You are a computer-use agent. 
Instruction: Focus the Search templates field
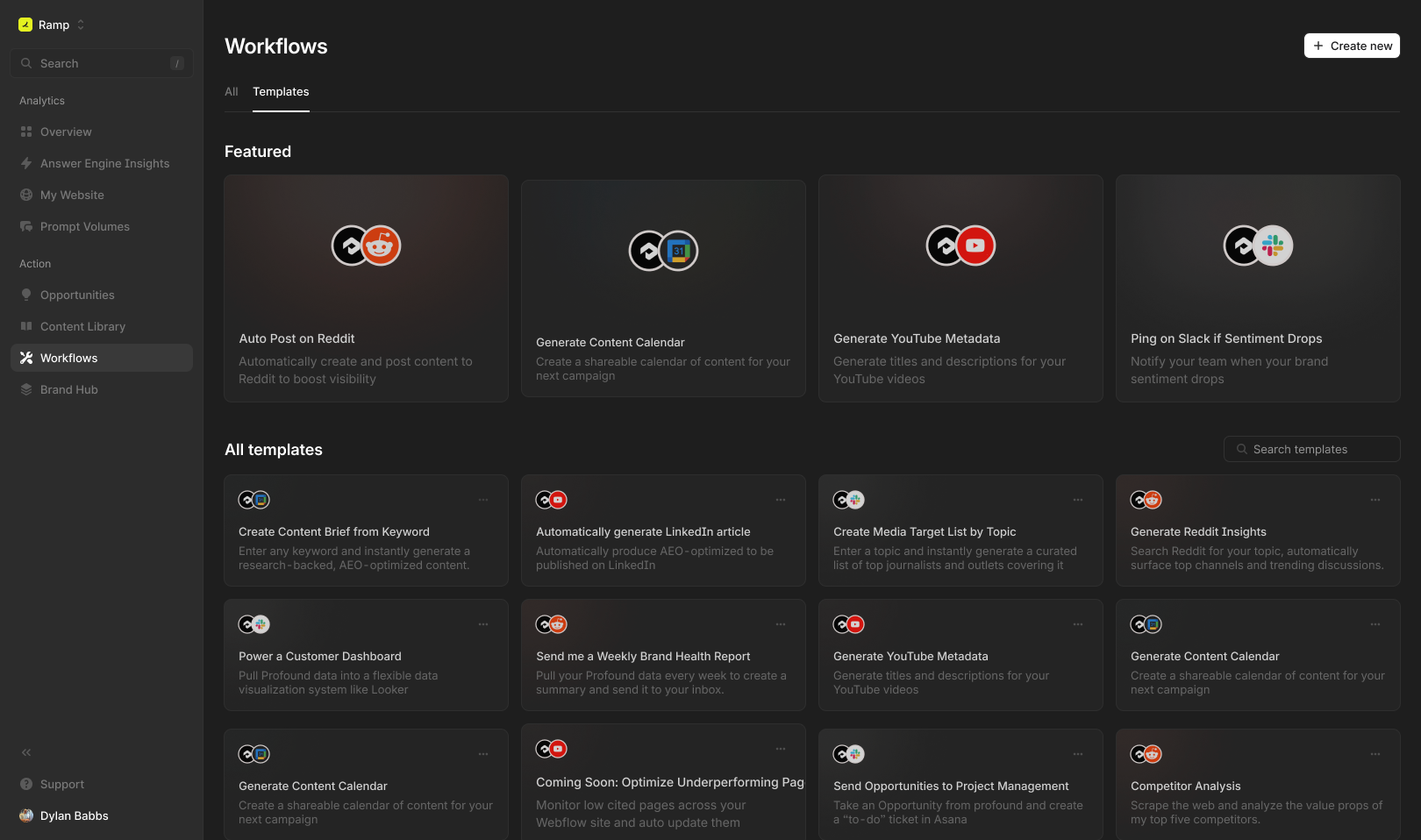[1312, 449]
